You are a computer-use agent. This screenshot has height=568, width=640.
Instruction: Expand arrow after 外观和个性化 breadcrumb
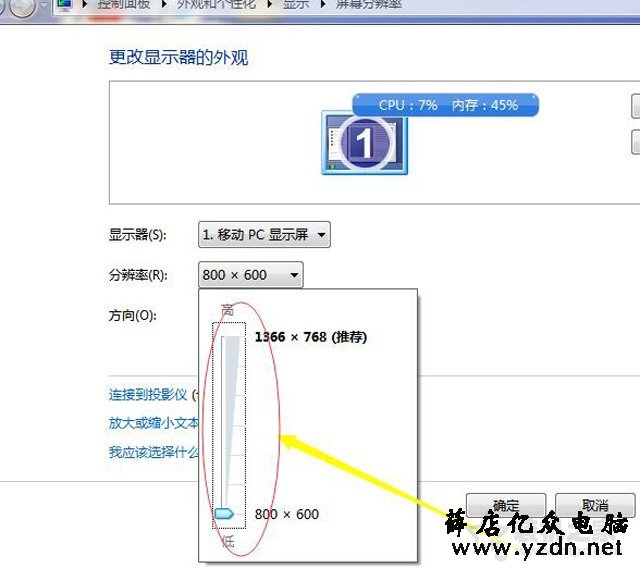[x=269, y=4]
